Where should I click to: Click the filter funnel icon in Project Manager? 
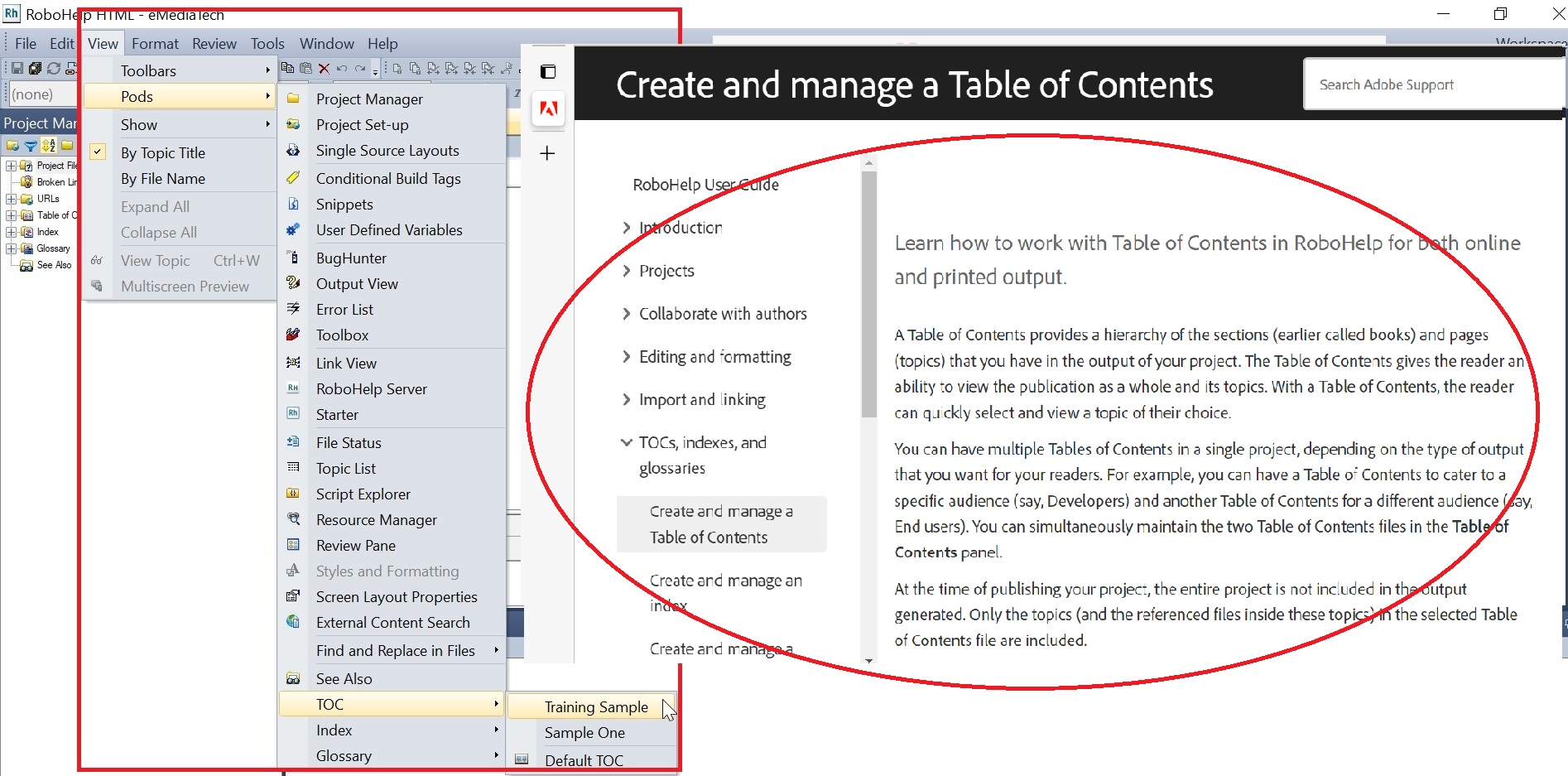pyautogui.click(x=31, y=146)
